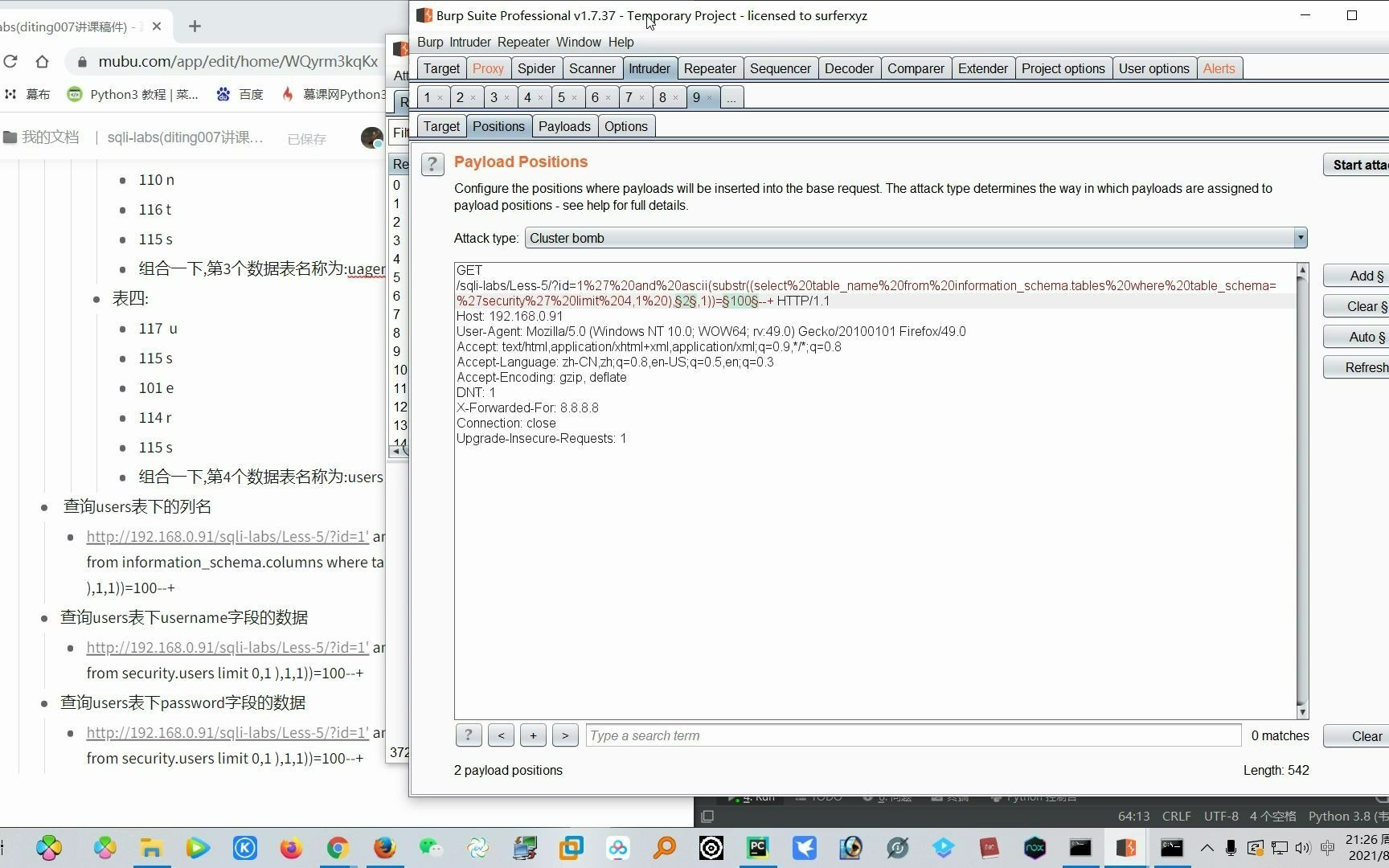1389x868 pixels.
Task: Open the Alerts tab
Action: point(1219,68)
